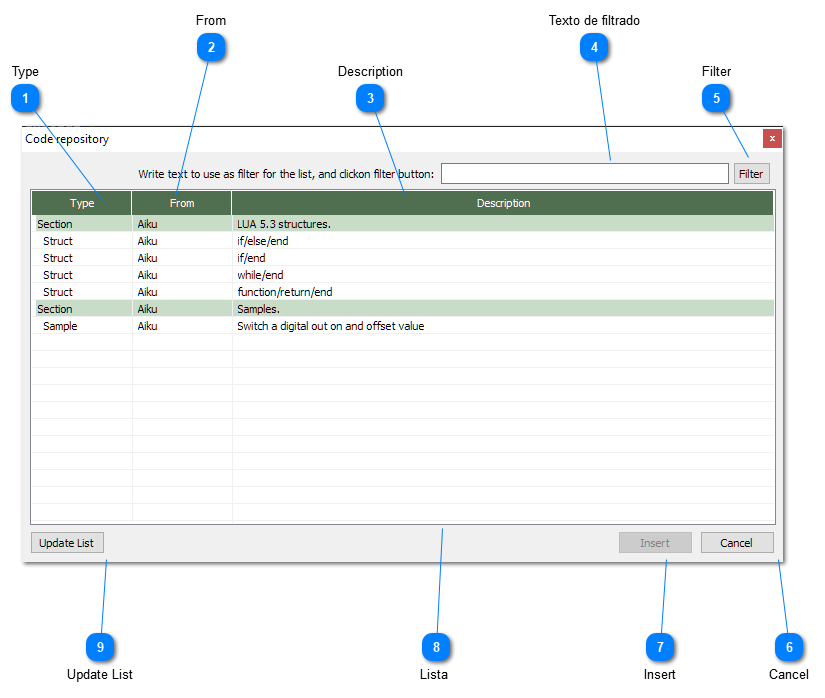
Task: Select the 'function/return/end' struct row
Action: click(403, 292)
